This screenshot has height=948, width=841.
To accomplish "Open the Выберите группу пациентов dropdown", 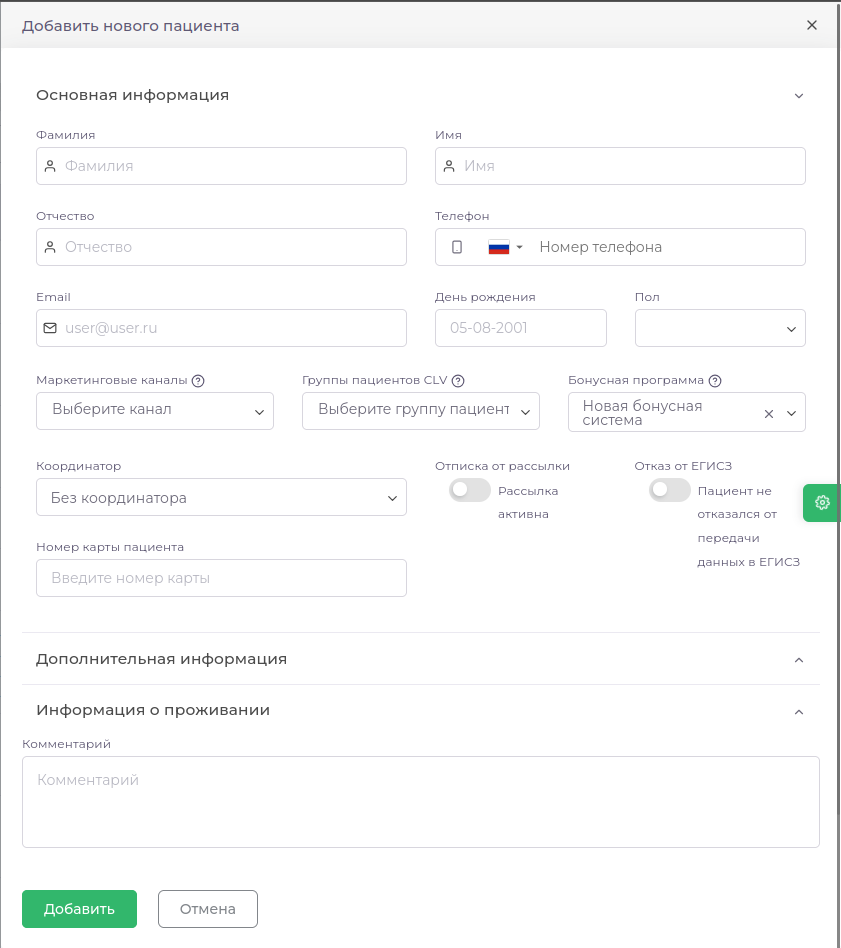I will tap(420, 411).
